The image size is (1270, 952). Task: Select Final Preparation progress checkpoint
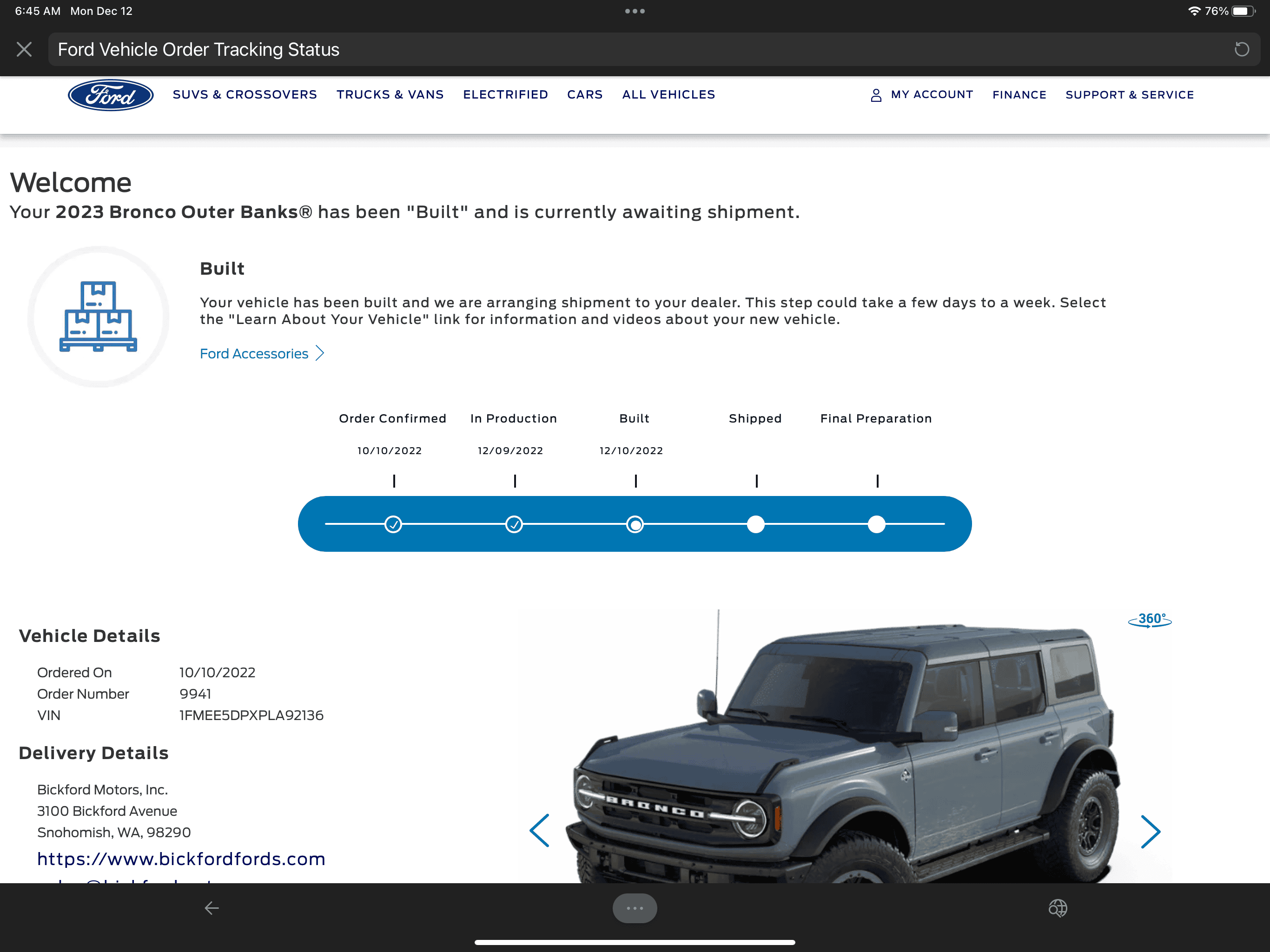pyautogui.click(x=876, y=524)
